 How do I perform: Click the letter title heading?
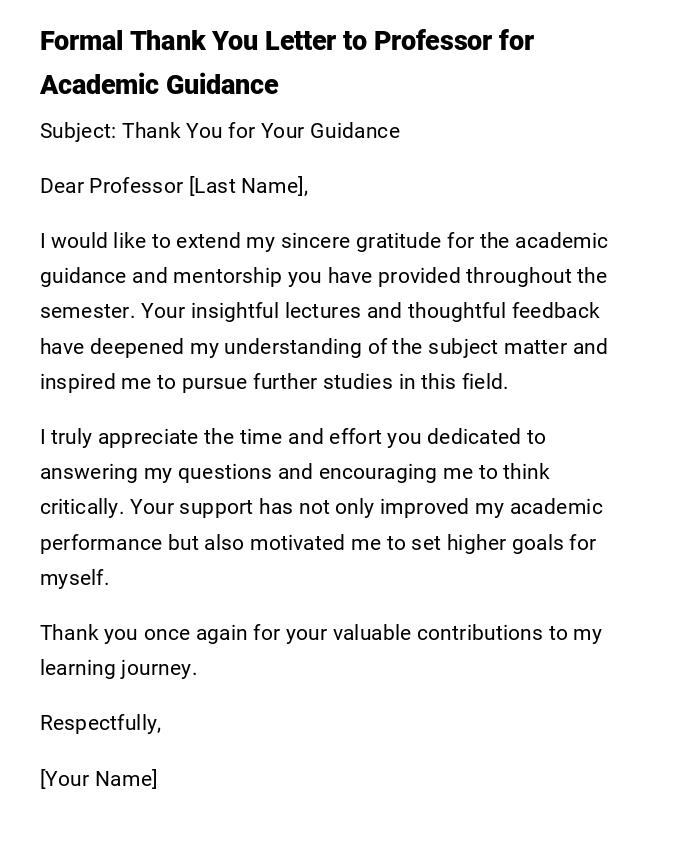tap(286, 62)
